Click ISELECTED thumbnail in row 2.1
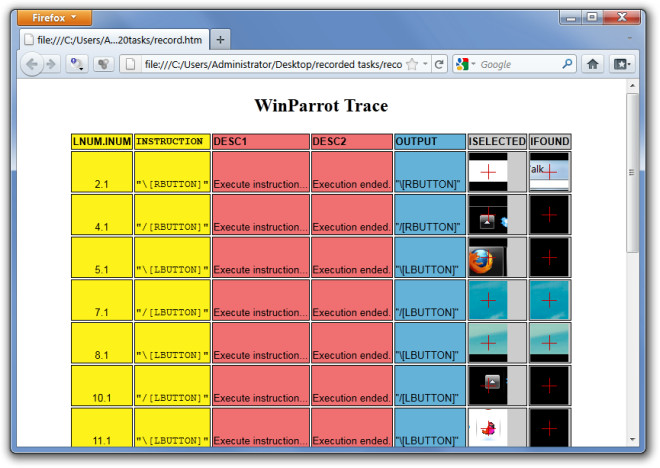 click(x=488, y=172)
